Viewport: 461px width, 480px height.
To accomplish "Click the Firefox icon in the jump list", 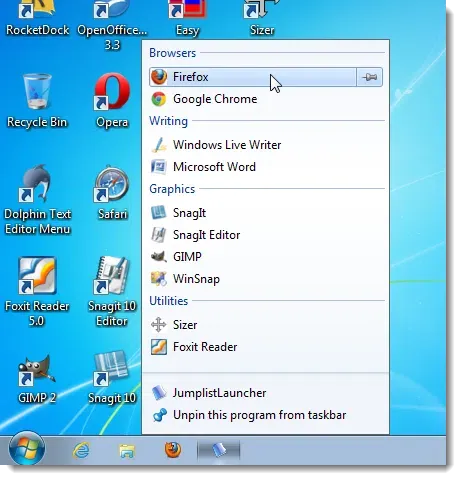I will click(159, 77).
